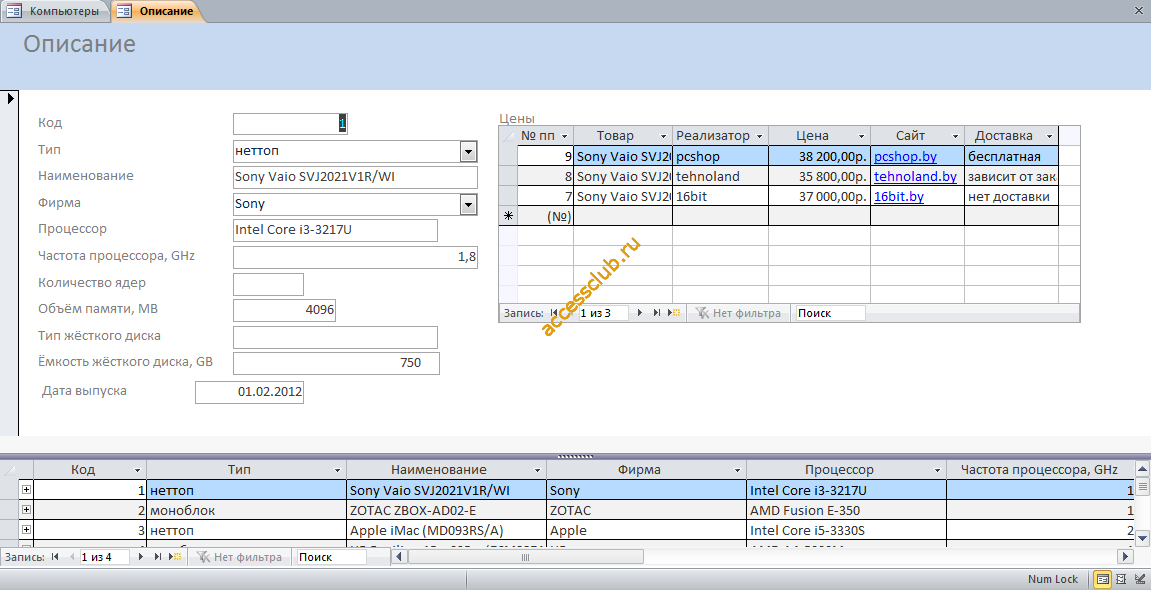Click the Тип жёсткого диска field
Image resolution: width=1157 pixels, height=616 pixels.
click(x=335, y=337)
